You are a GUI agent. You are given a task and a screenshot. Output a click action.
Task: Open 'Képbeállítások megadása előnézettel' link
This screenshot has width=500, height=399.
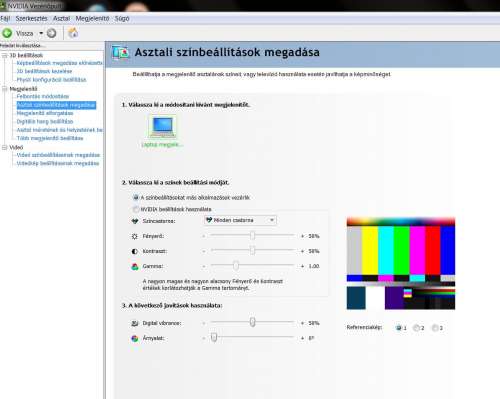(x=60, y=63)
